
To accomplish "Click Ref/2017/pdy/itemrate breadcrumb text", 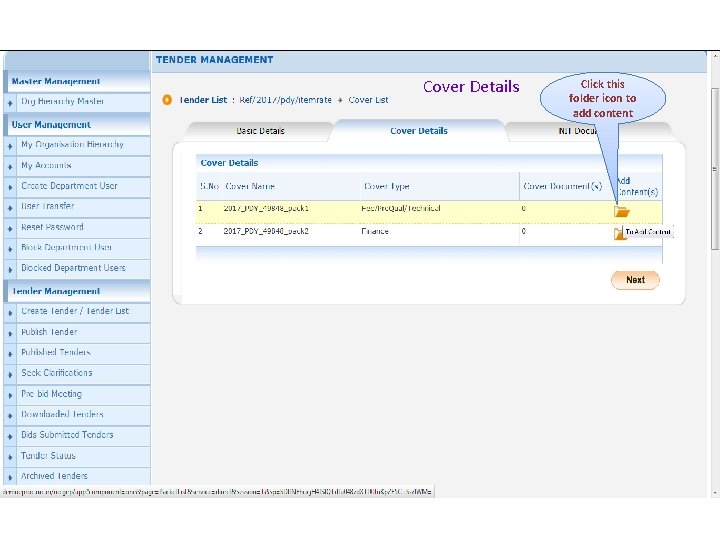I will click(x=285, y=100).
